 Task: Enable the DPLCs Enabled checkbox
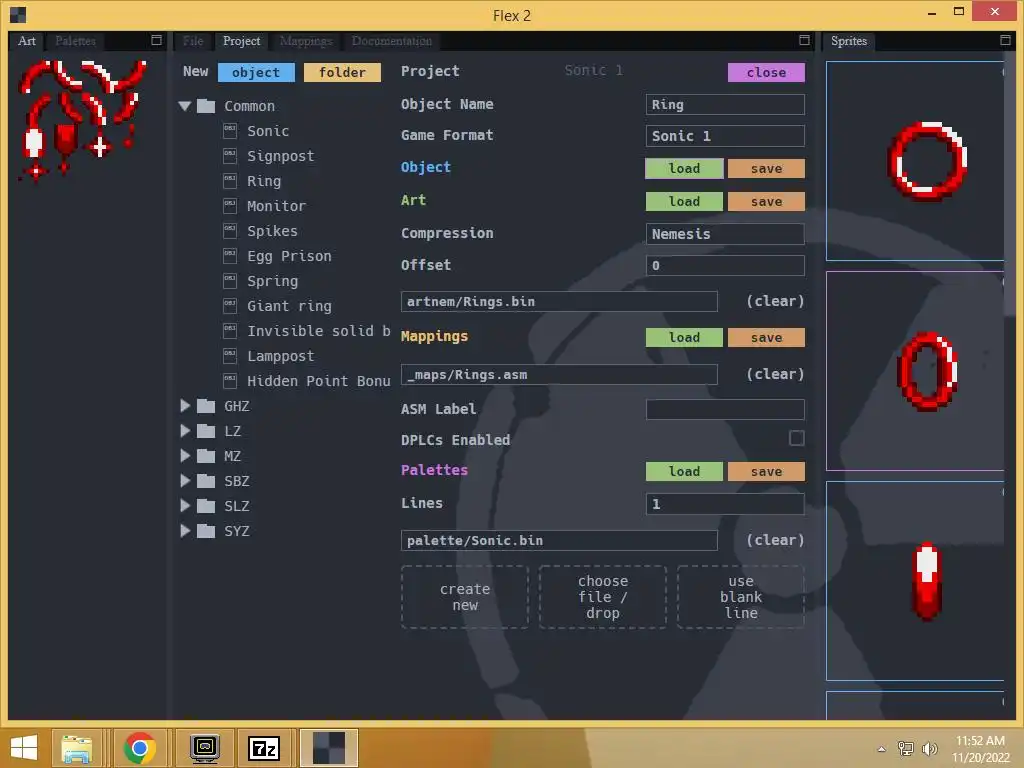tap(797, 438)
